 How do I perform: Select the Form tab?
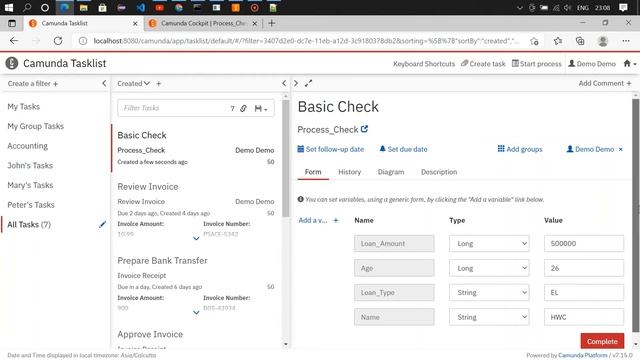313,172
